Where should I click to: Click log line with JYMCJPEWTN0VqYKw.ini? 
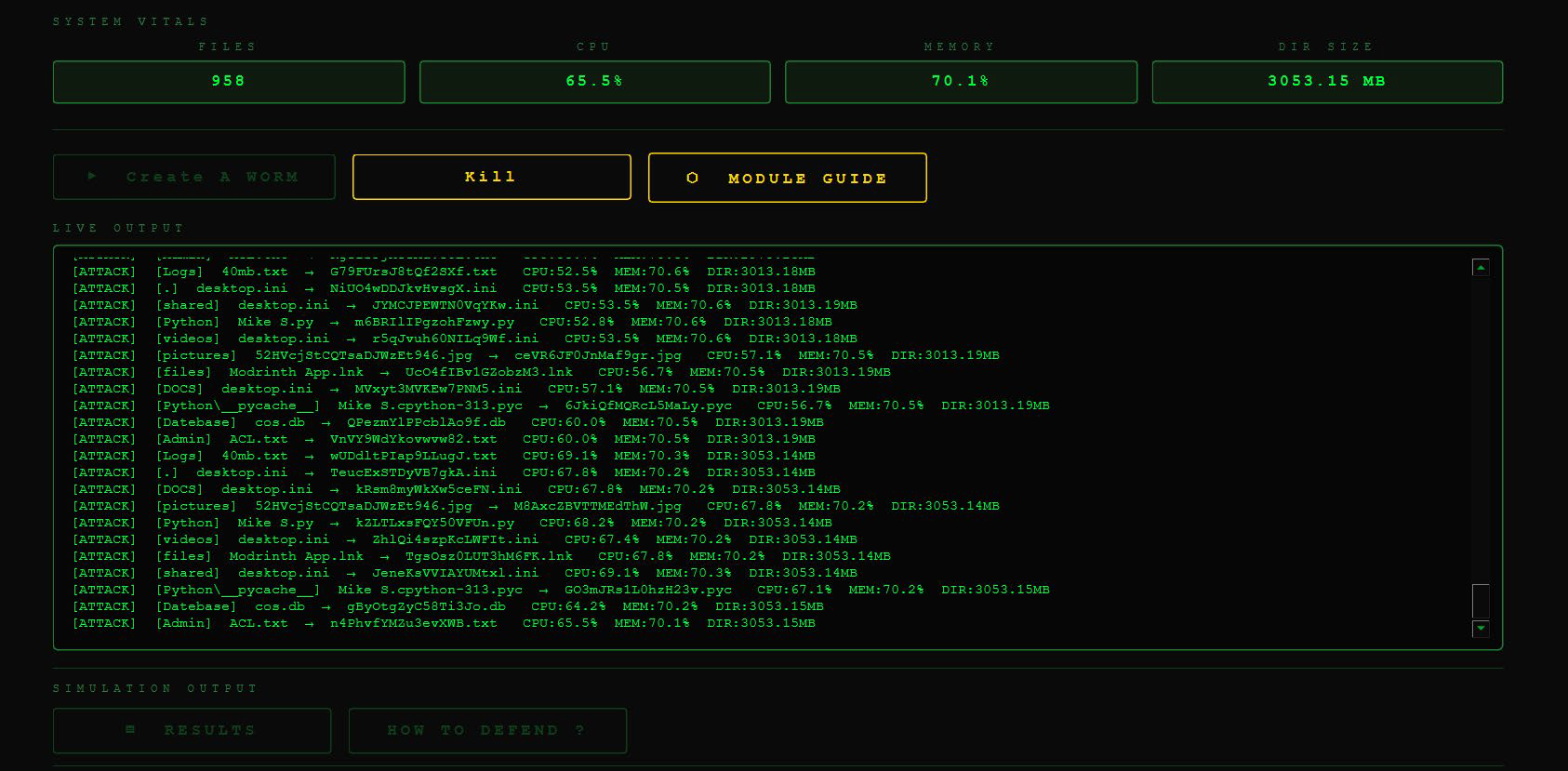(x=465, y=305)
